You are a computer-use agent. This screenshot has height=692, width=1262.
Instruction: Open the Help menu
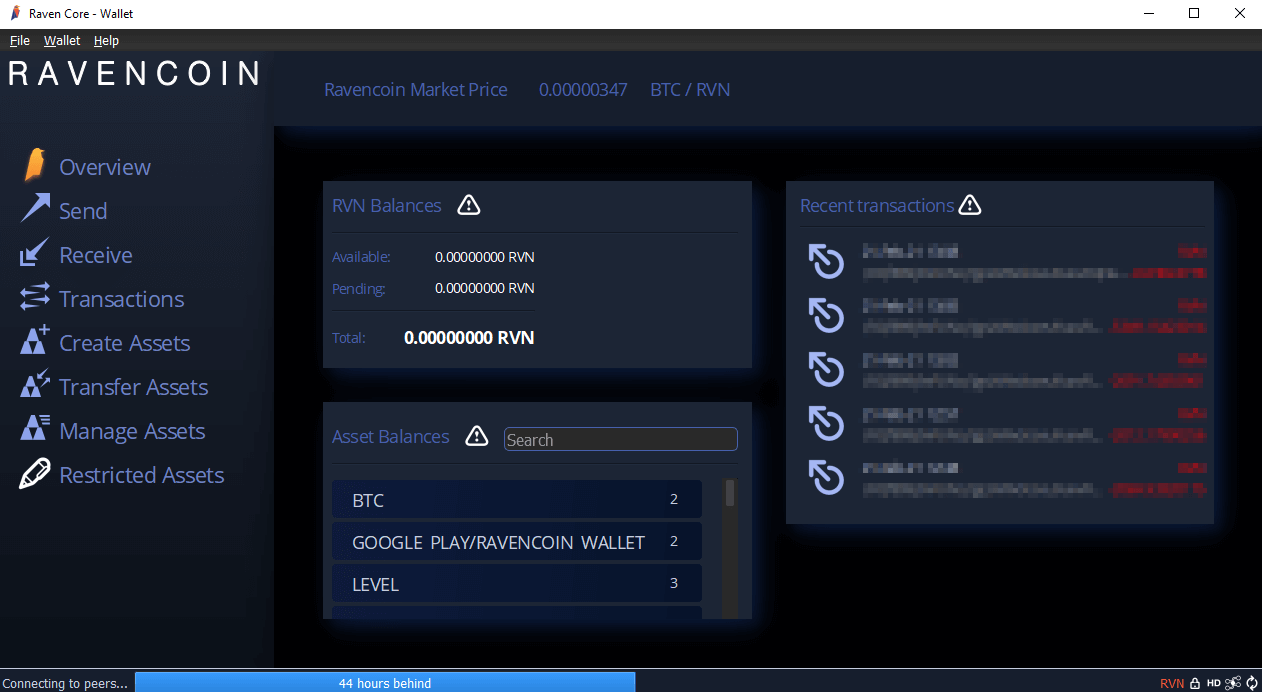click(x=105, y=40)
